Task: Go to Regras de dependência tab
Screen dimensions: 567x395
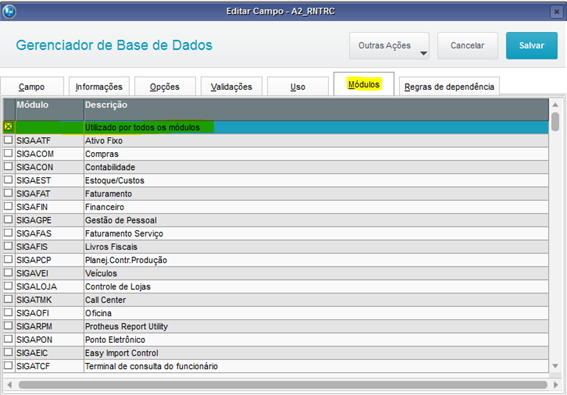Action: (449, 86)
